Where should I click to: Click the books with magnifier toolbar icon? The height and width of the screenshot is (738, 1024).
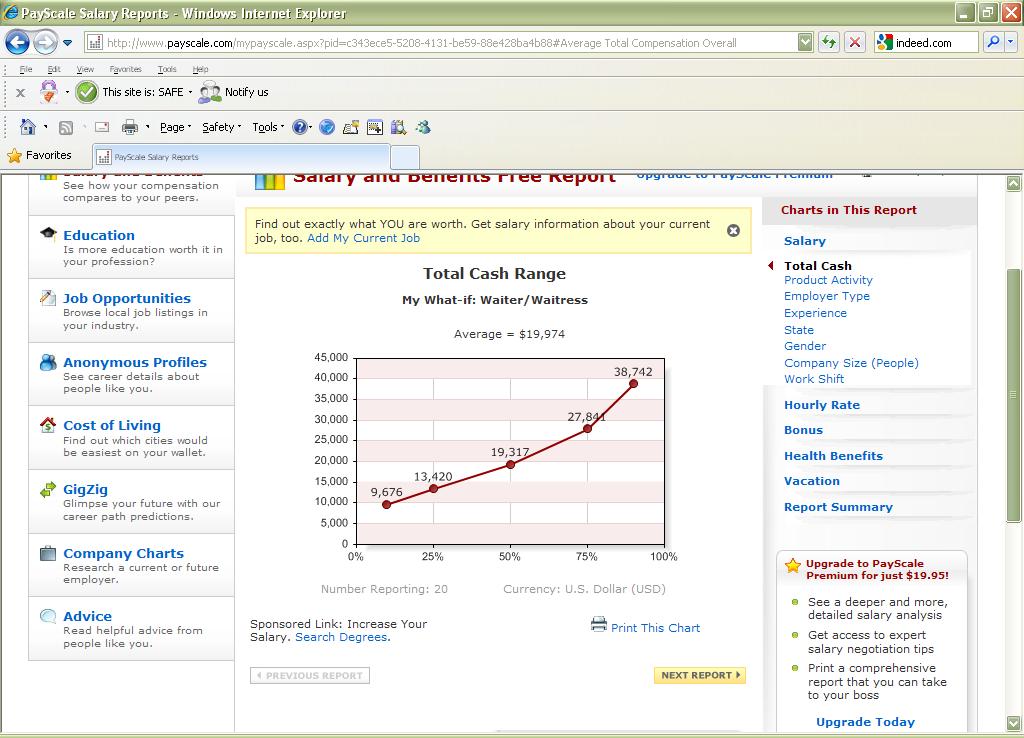pyautogui.click(x=398, y=127)
